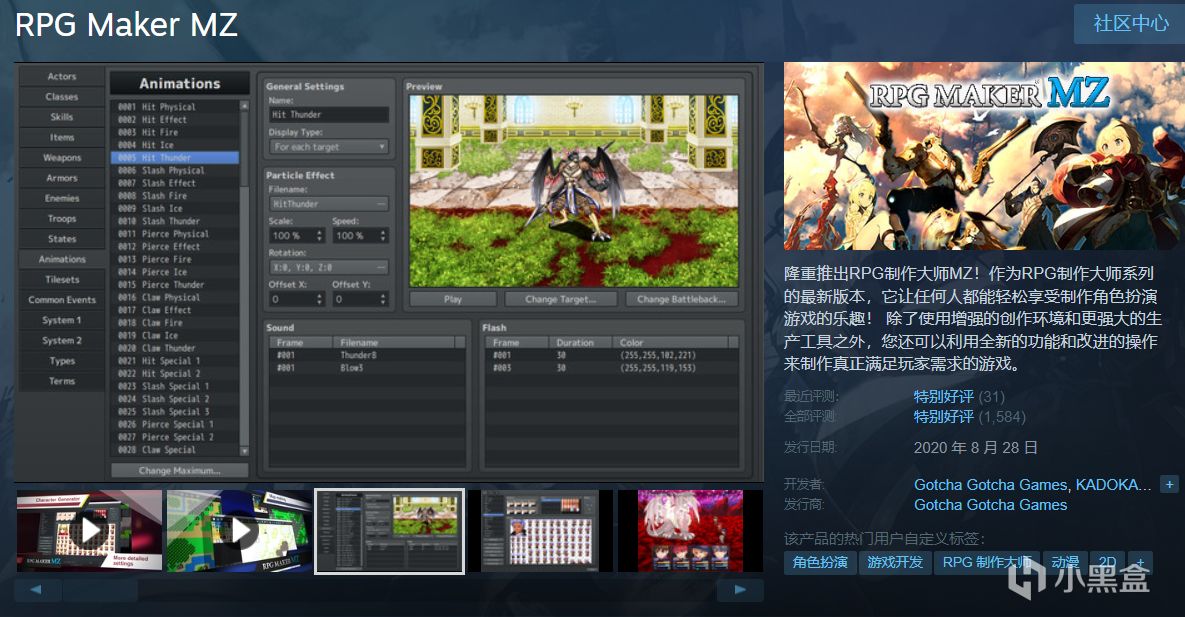Click the animation list scrollbar down arrow

click(244, 451)
